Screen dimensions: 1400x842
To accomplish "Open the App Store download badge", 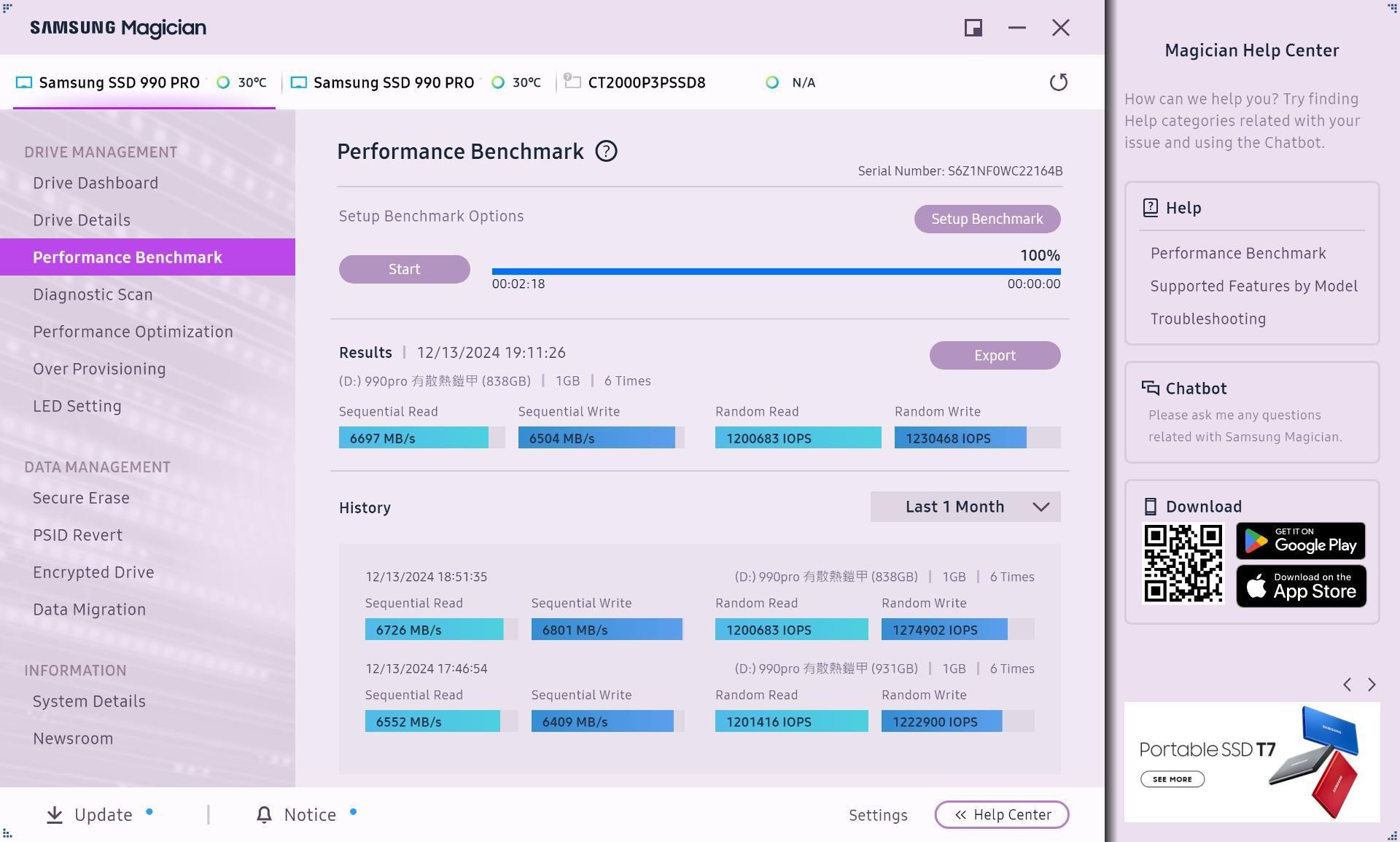I will (1301, 586).
